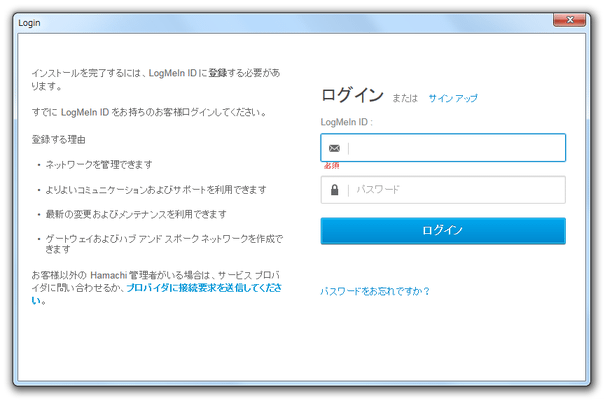Viewport: 605px width, 401px height.
Task: Open the サインアップ link
Action: click(453, 98)
